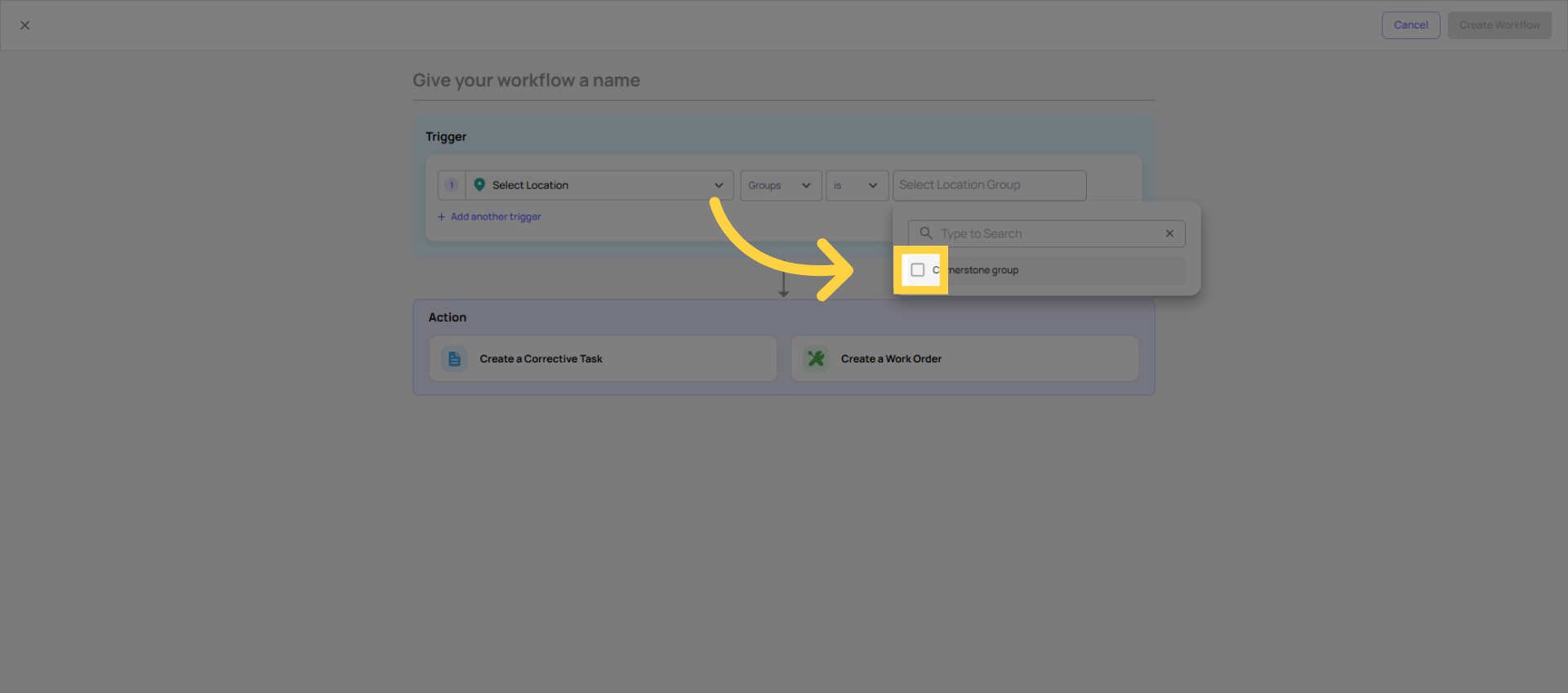The height and width of the screenshot is (693, 1568).
Task: Click the Create Workflow button
Action: (1499, 25)
